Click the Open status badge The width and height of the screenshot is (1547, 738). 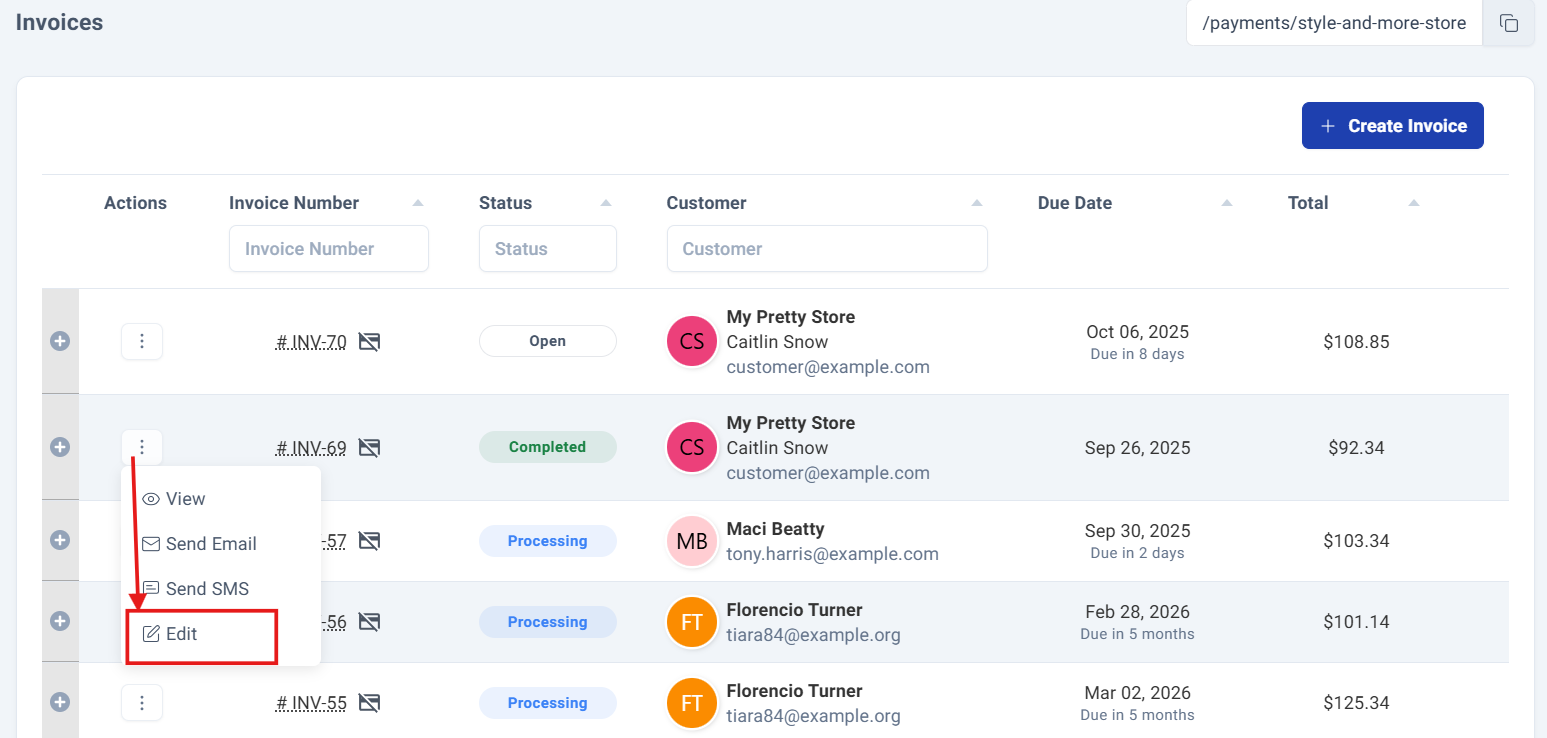coord(548,341)
